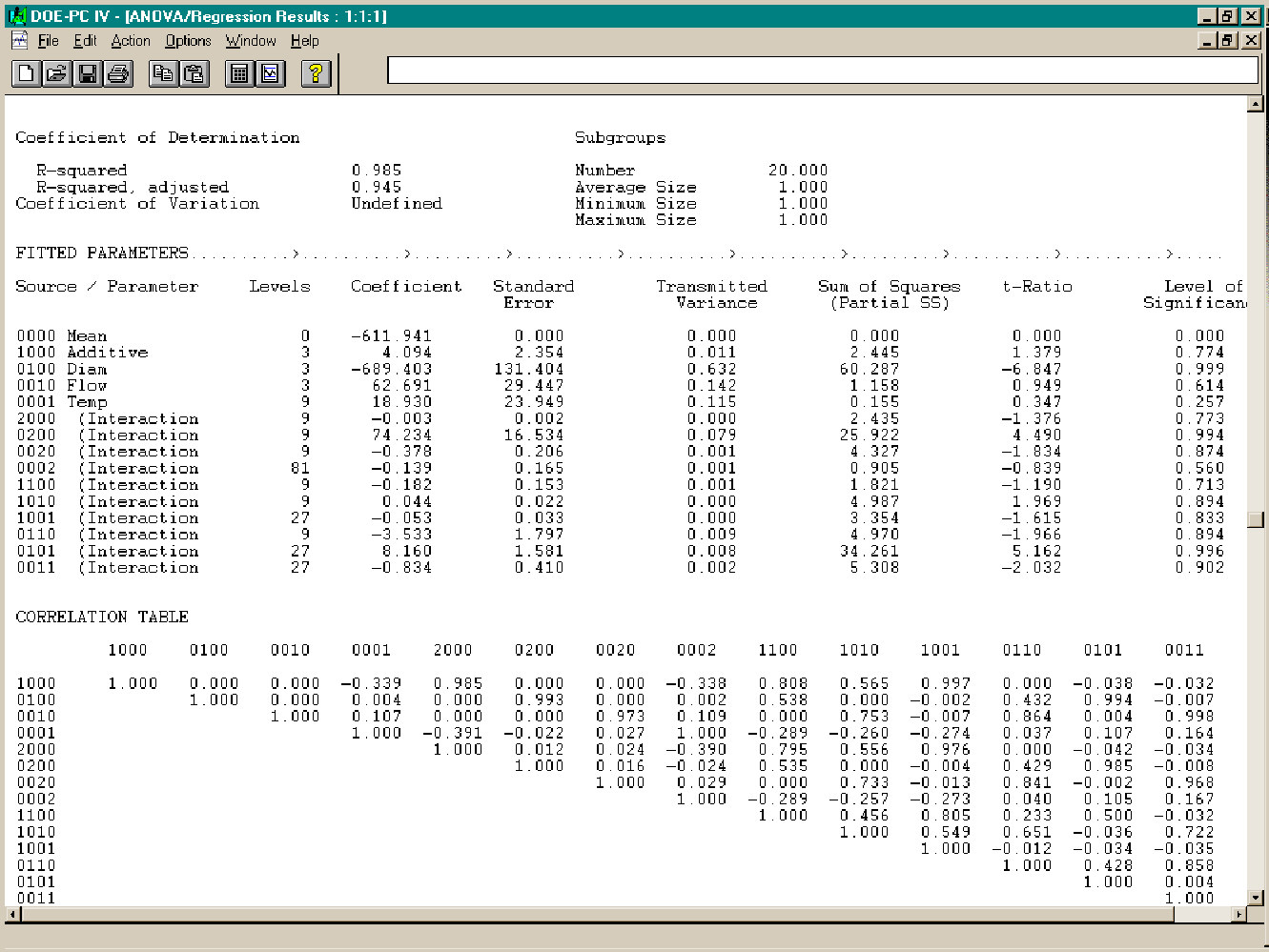Click the Print toolbar icon
This screenshot has width=1269, height=952.
point(118,73)
